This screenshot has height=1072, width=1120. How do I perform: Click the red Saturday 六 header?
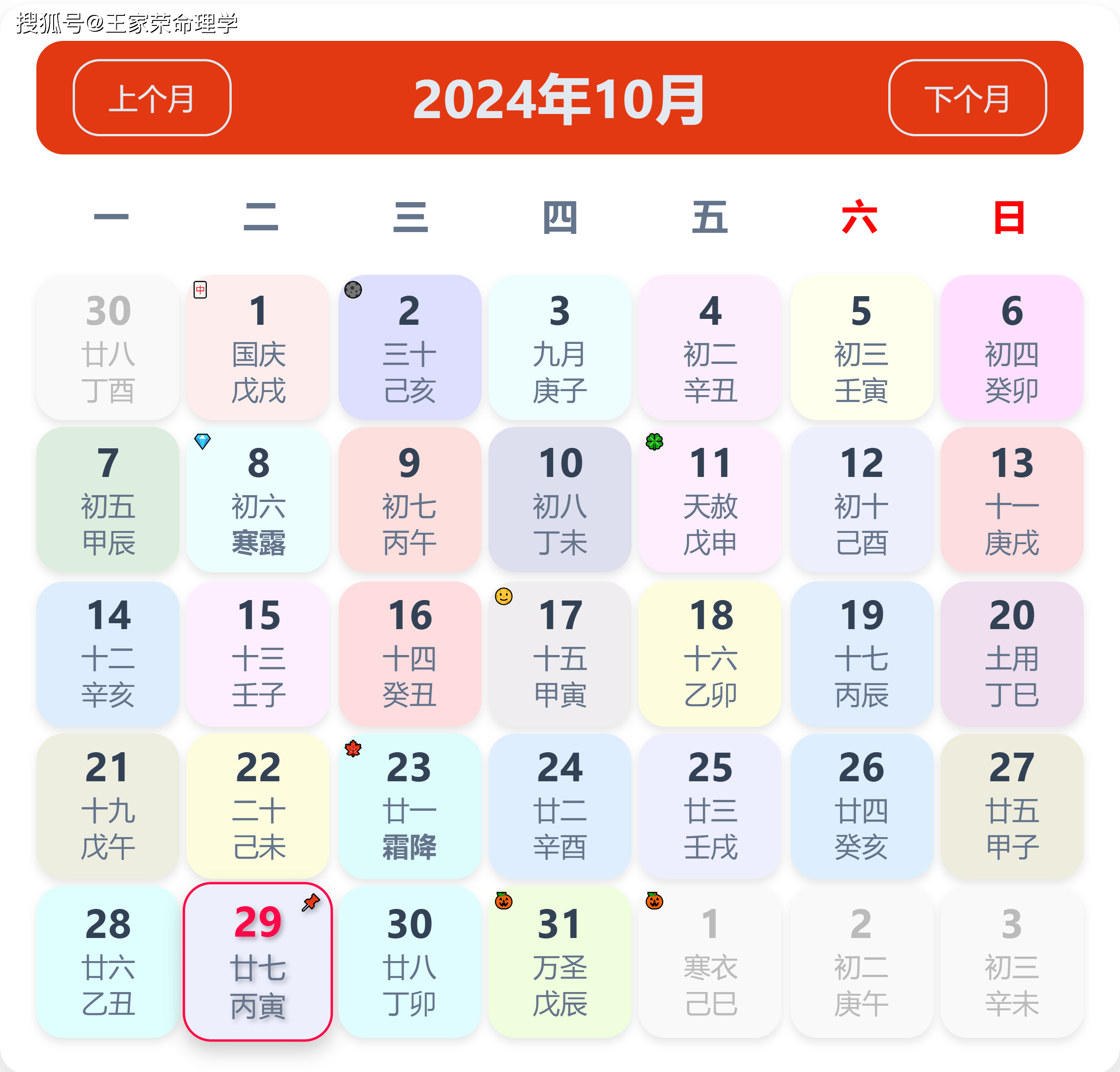860,217
